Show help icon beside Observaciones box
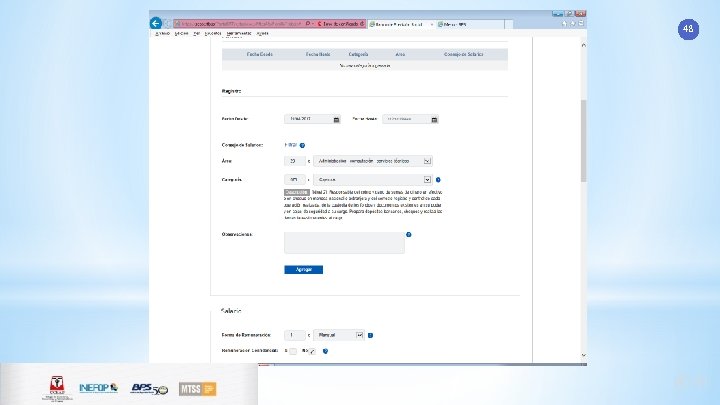Image resolution: width=720 pixels, height=405 pixels. [408, 235]
